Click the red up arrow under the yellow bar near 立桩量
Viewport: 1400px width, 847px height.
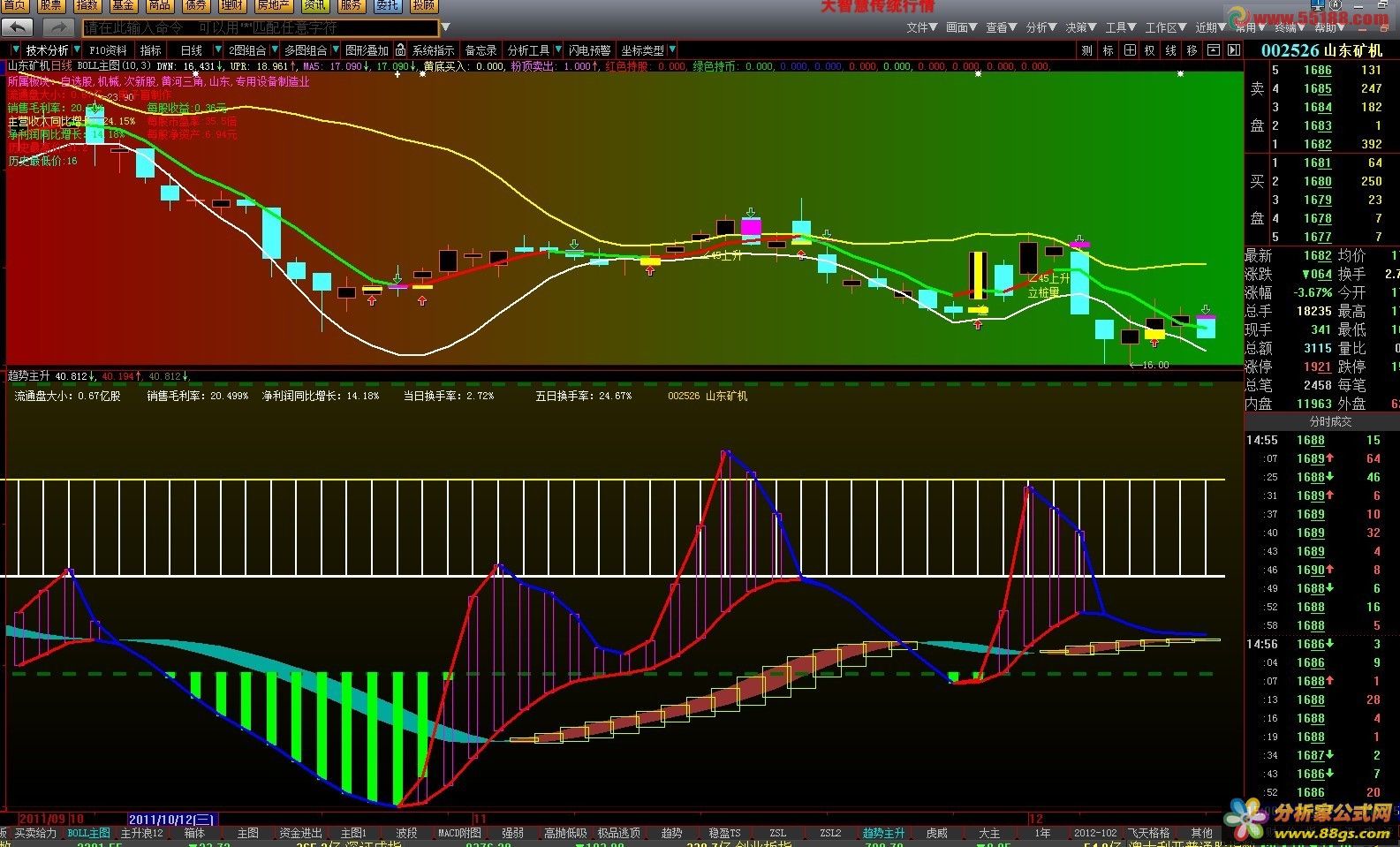(x=978, y=325)
